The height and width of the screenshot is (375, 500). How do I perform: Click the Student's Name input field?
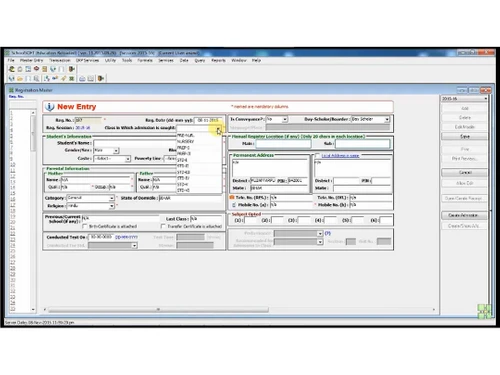pyautogui.click(x=135, y=143)
